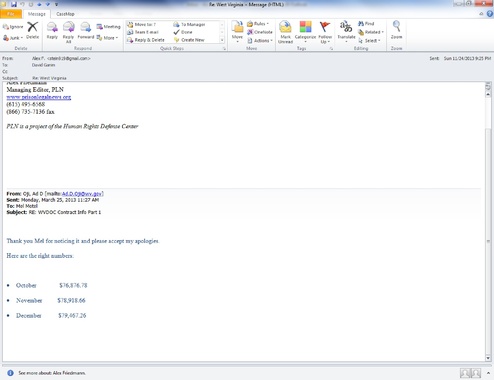Open the Related dropdown
The image size is (494, 380).
click(x=371, y=32)
